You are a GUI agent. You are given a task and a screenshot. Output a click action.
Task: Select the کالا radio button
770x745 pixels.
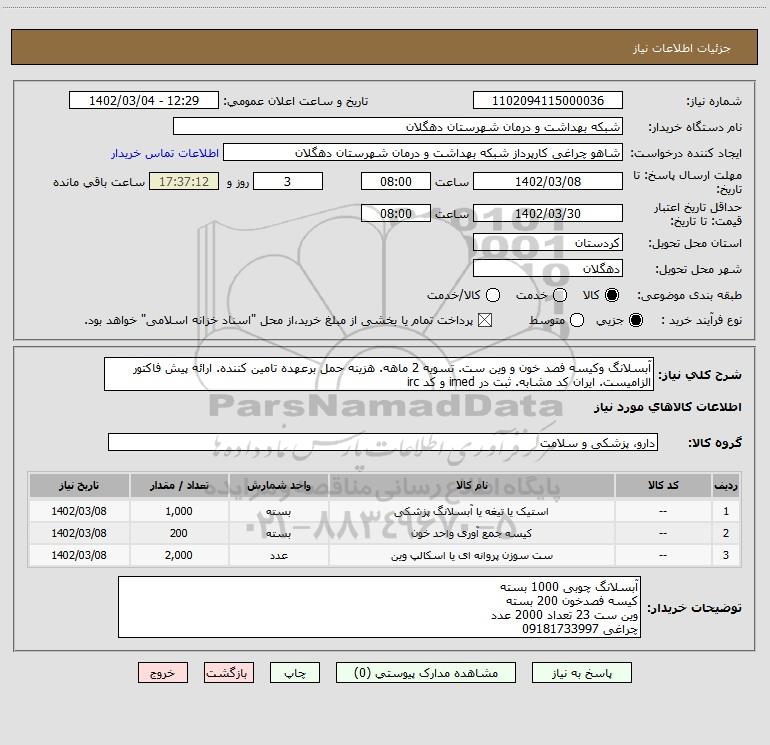[x=612, y=295]
